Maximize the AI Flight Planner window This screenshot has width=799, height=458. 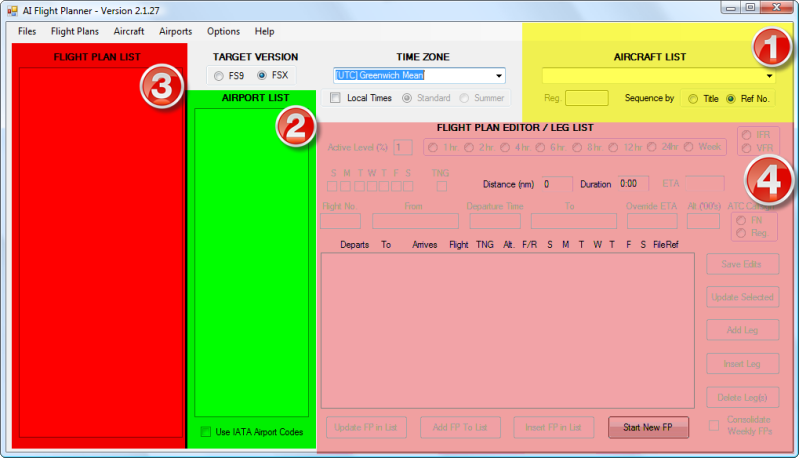click(750, 8)
